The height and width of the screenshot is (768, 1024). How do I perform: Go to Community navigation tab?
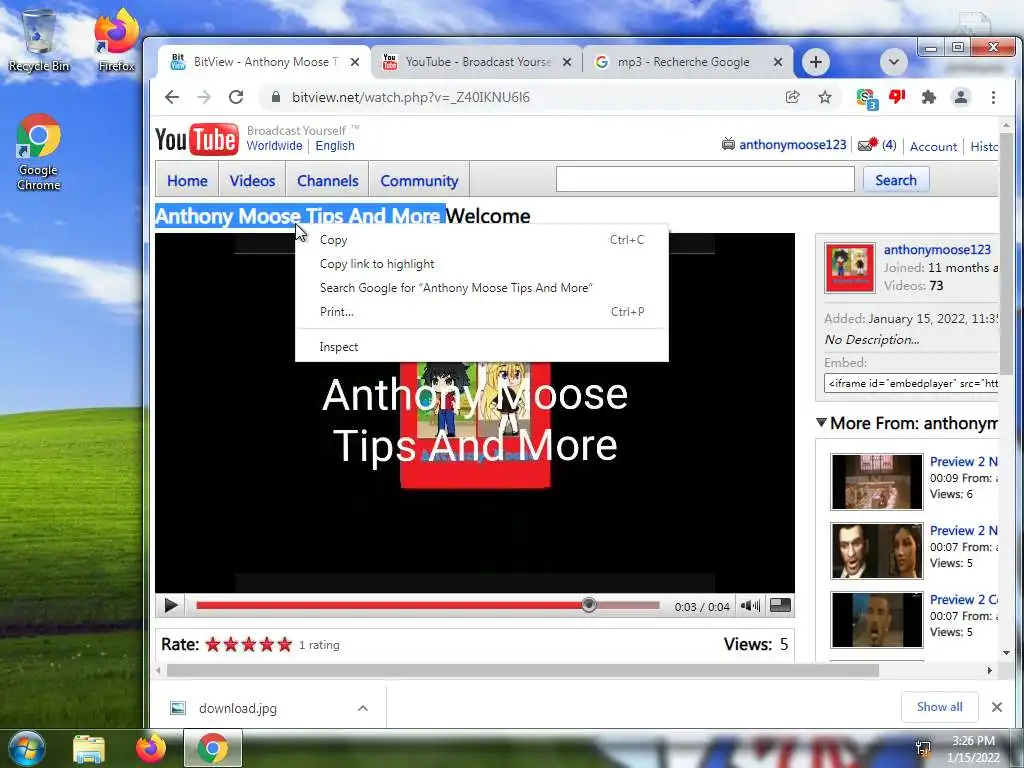click(419, 180)
